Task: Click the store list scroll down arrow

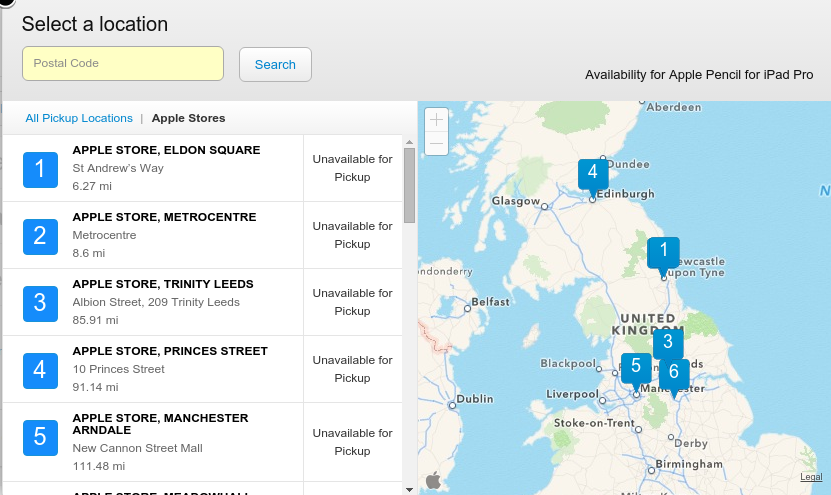Action: (x=409, y=490)
